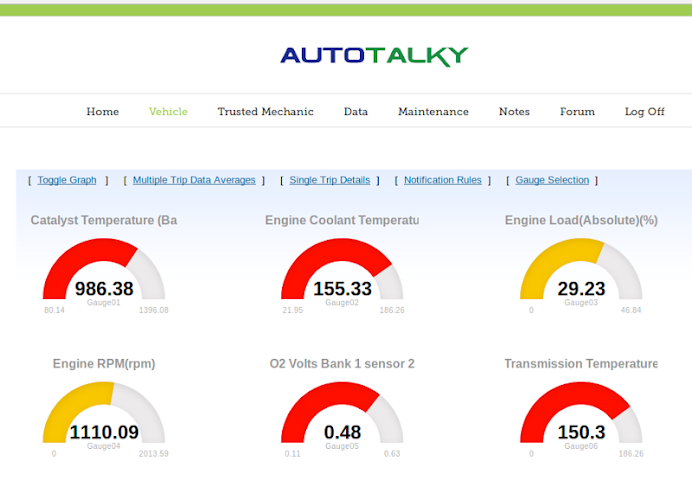
Task: Open the Gauge Selection link
Action: (552, 180)
